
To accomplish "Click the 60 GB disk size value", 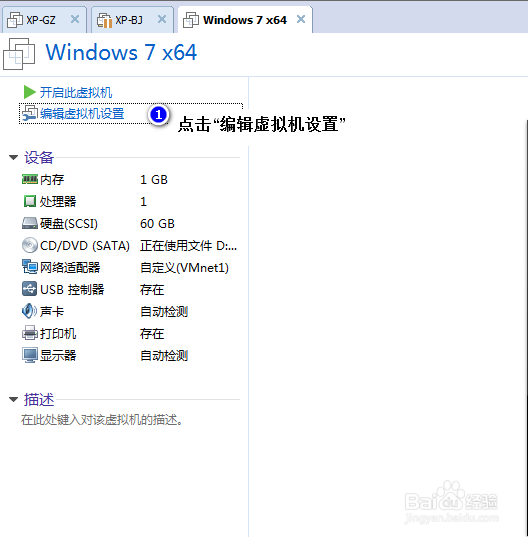I will coord(158,224).
